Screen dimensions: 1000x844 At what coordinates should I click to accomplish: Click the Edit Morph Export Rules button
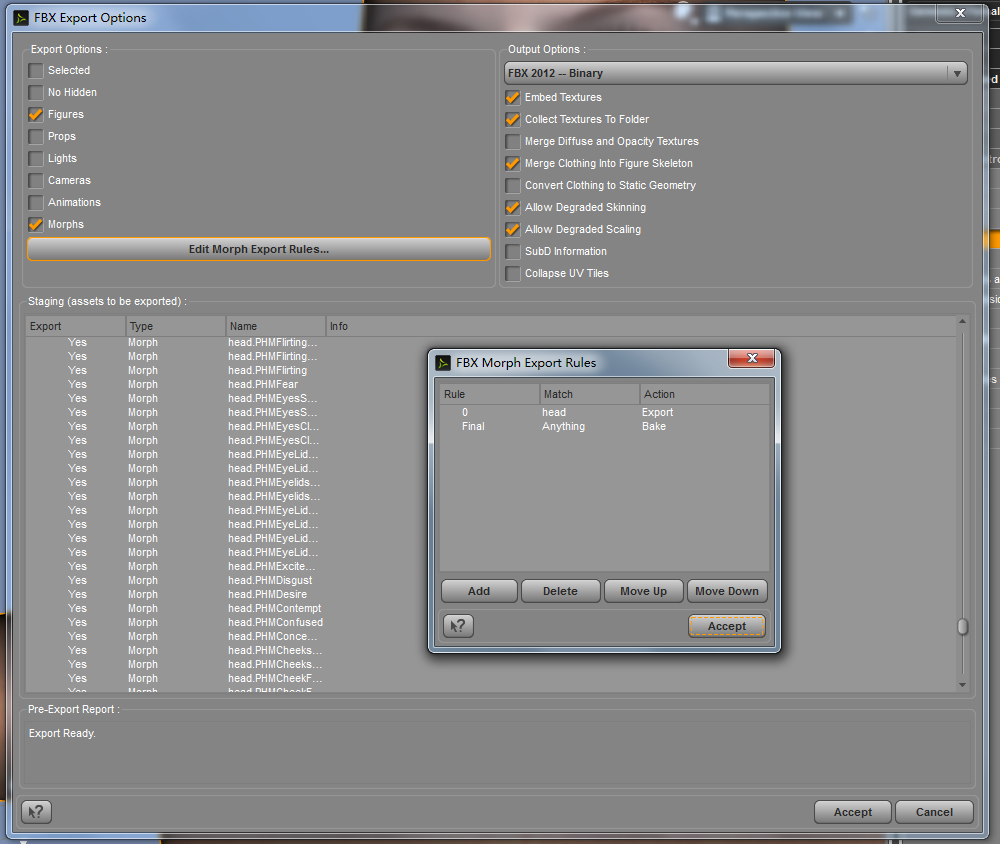click(259, 249)
